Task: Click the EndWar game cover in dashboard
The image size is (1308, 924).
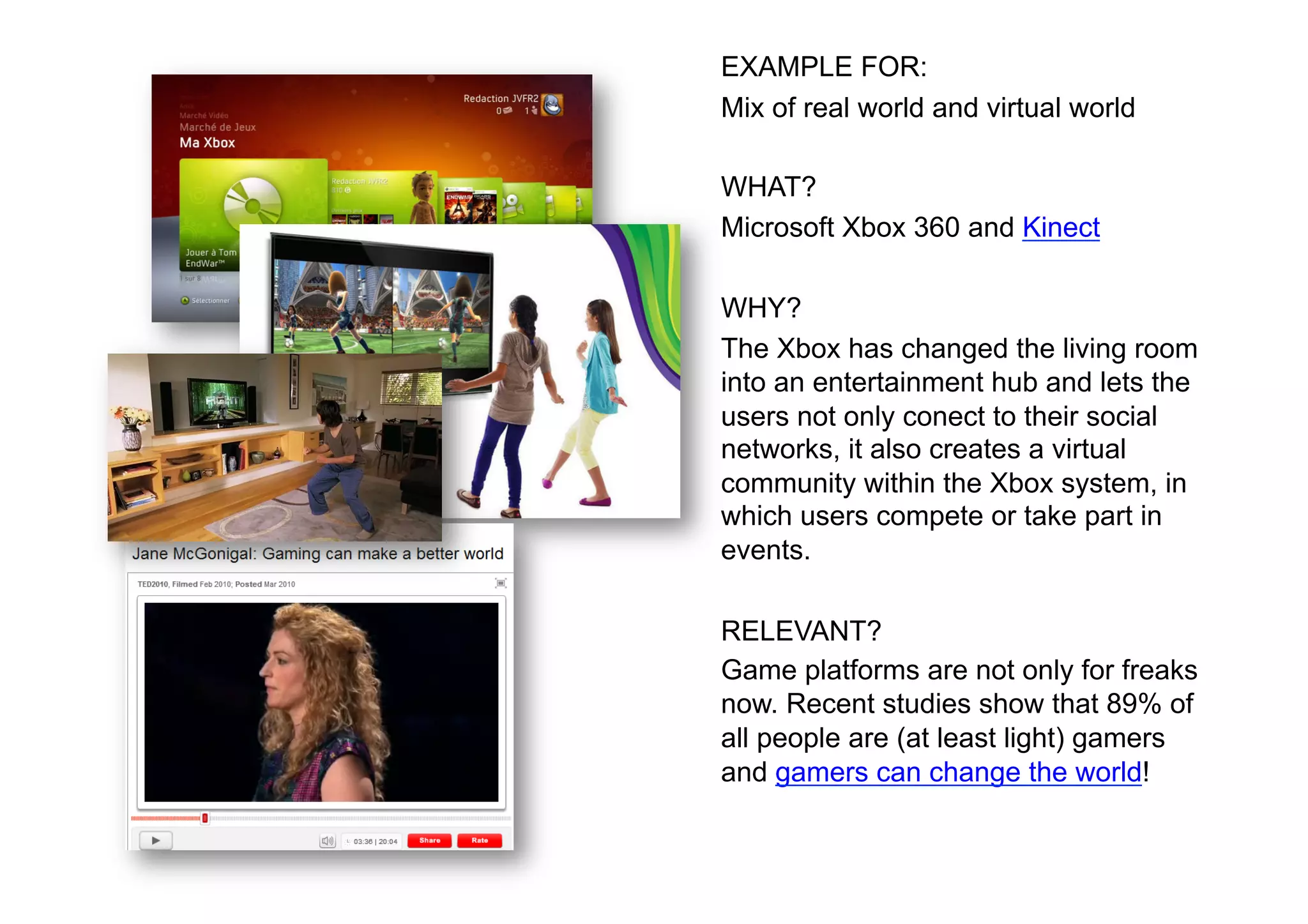Action: click(458, 206)
